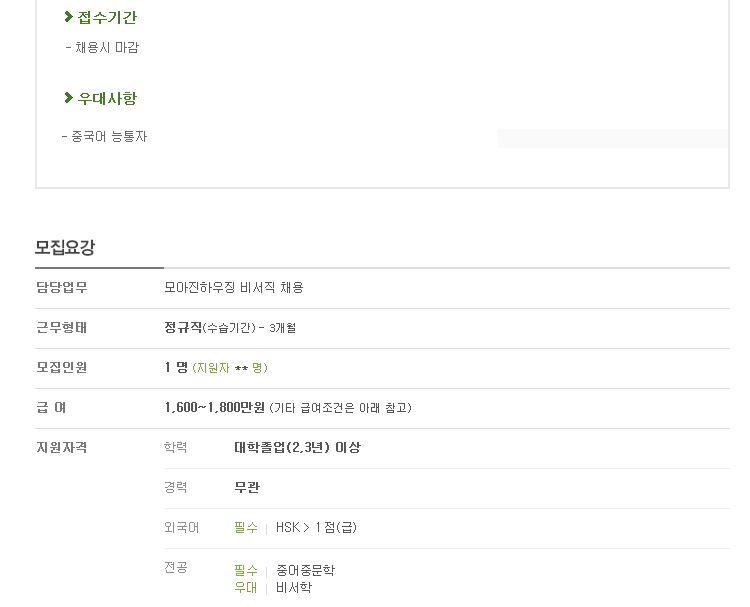Click 기타 급여조건은 아래 참고 note
This screenshot has height=607, width=750.
pos(341,408)
